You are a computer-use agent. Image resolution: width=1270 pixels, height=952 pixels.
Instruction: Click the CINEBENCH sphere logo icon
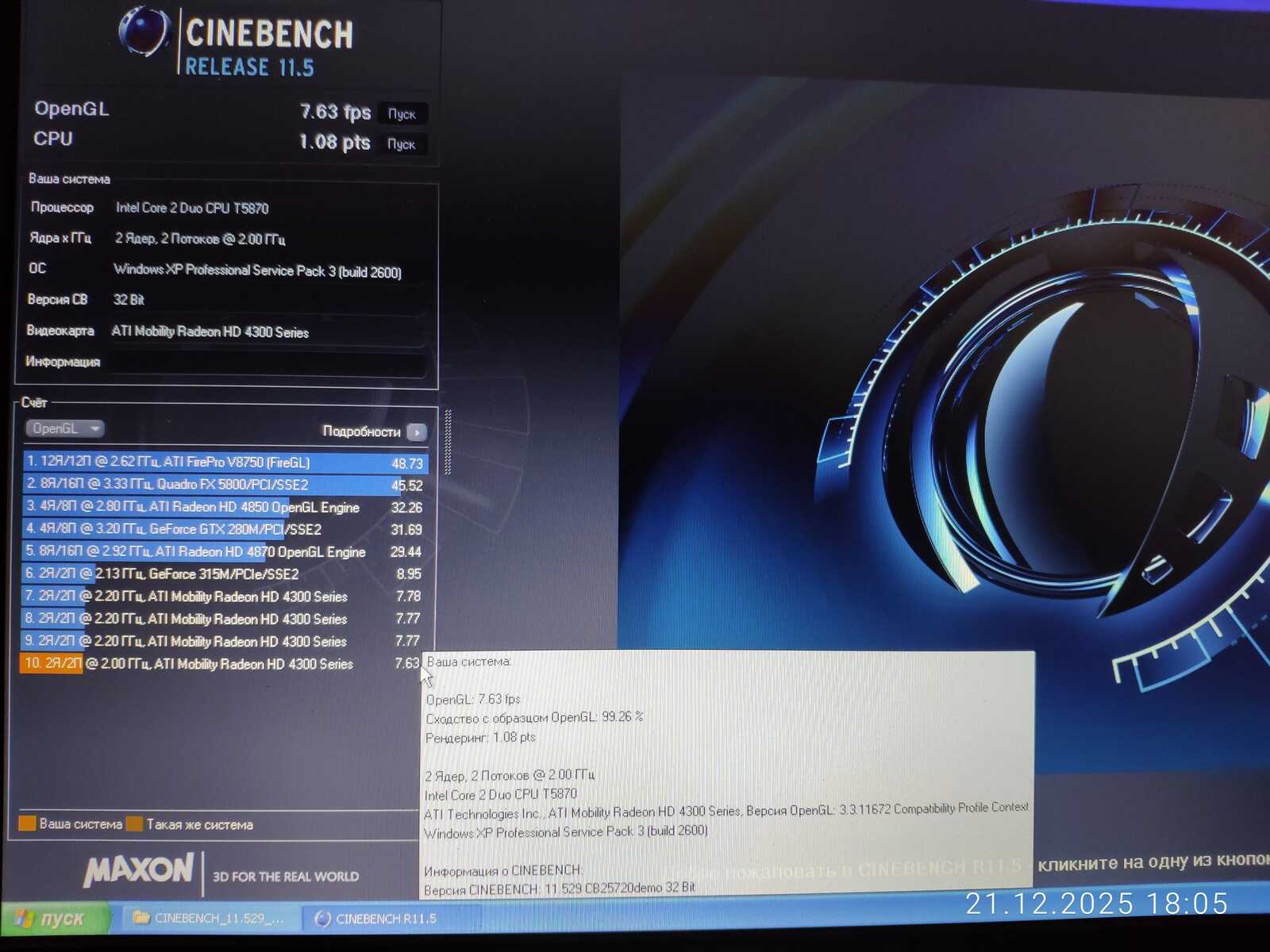[x=144, y=32]
